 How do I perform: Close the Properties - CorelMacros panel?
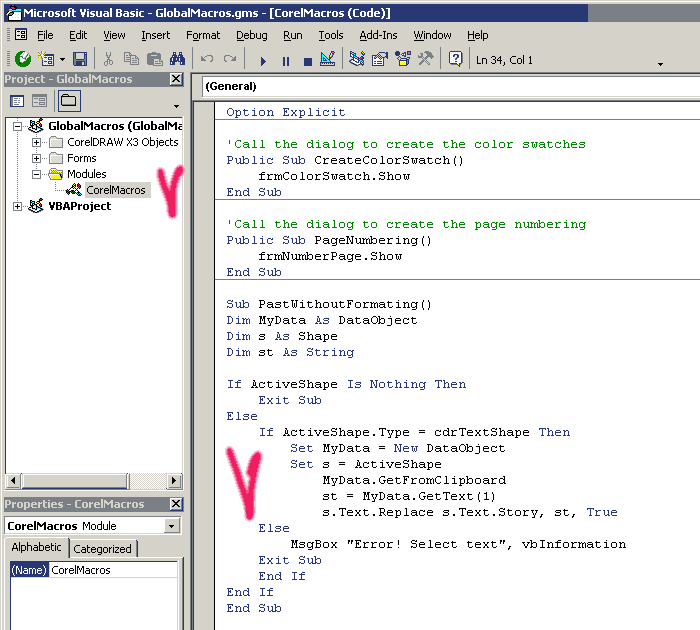(176, 504)
